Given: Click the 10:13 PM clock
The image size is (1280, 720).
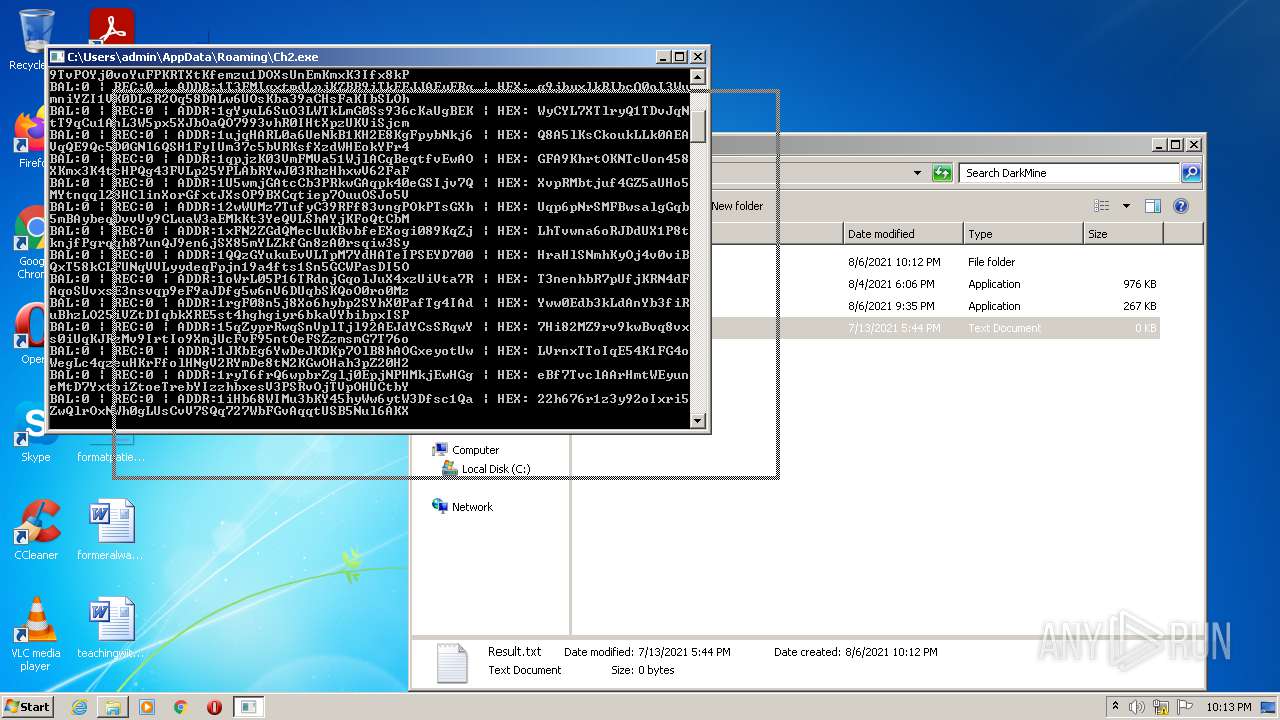Looking at the screenshot, I should pos(1228,707).
